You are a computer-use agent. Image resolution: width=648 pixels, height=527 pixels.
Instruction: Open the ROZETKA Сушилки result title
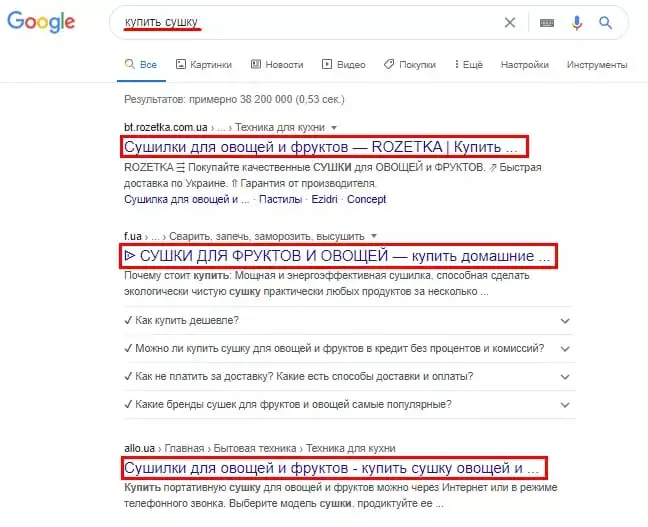pyautogui.click(x=321, y=147)
